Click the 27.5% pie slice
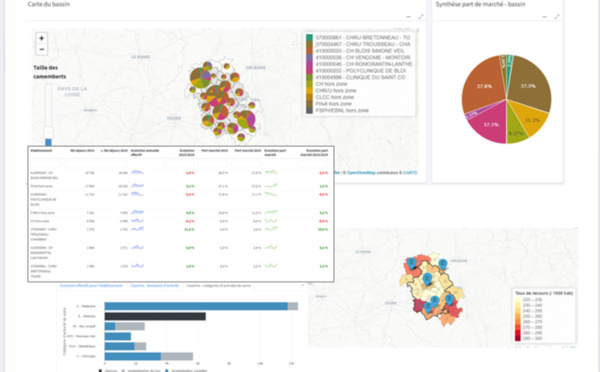The width and height of the screenshot is (600, 372). pyautogui.click(x=528, y=85)
